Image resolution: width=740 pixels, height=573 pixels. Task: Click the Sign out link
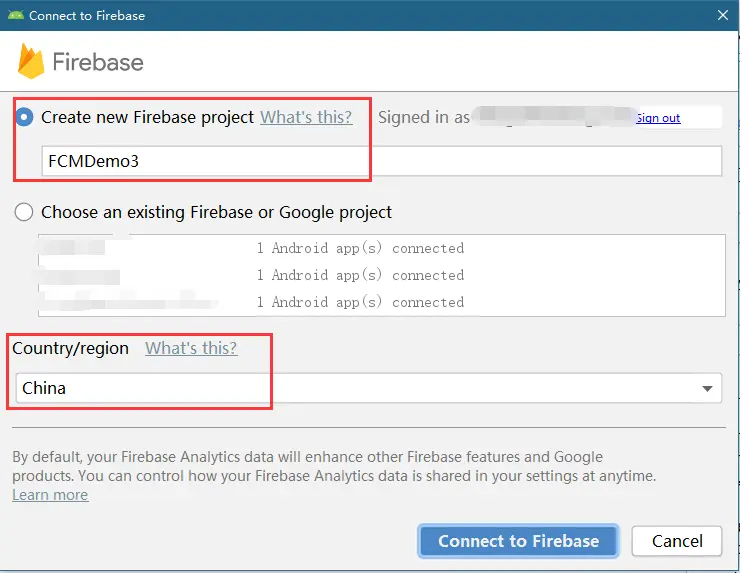point(657,118)
